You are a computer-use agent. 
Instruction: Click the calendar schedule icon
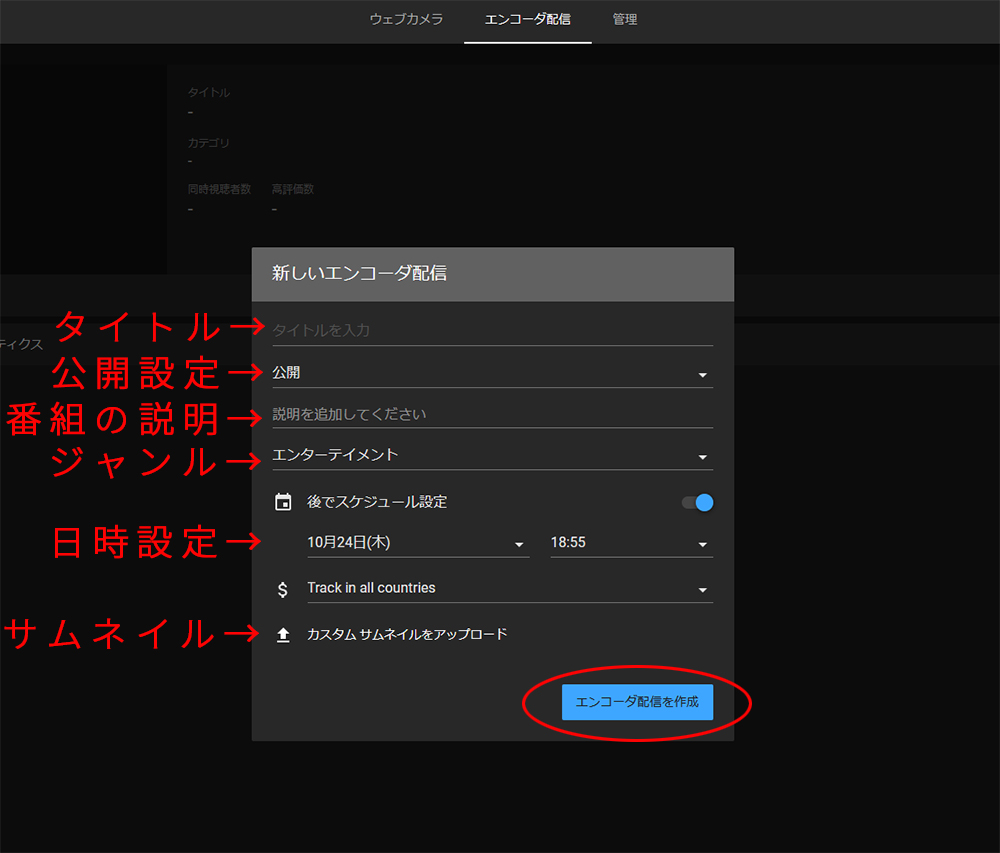(283, 502)
